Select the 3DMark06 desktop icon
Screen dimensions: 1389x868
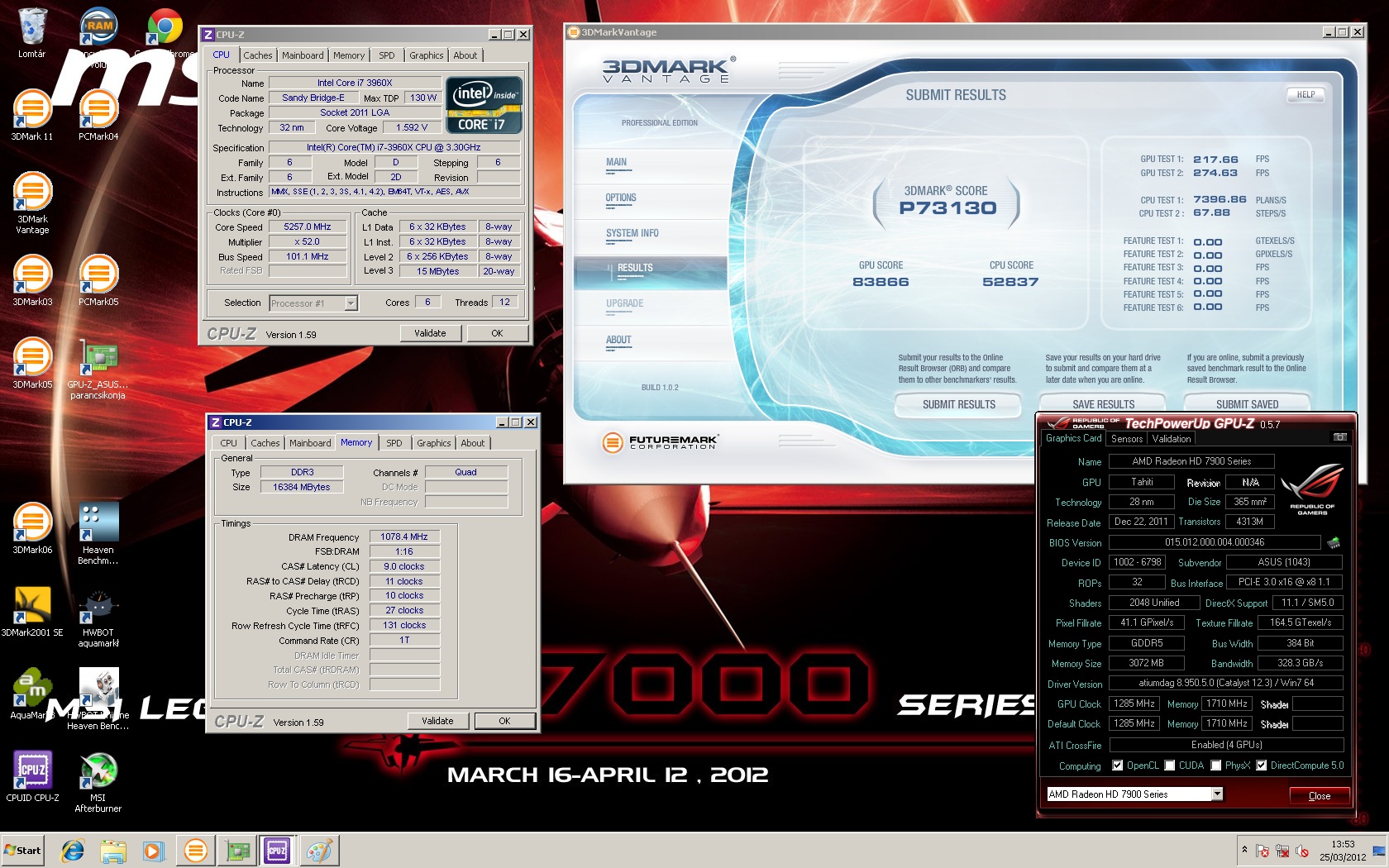coord(31,528)
